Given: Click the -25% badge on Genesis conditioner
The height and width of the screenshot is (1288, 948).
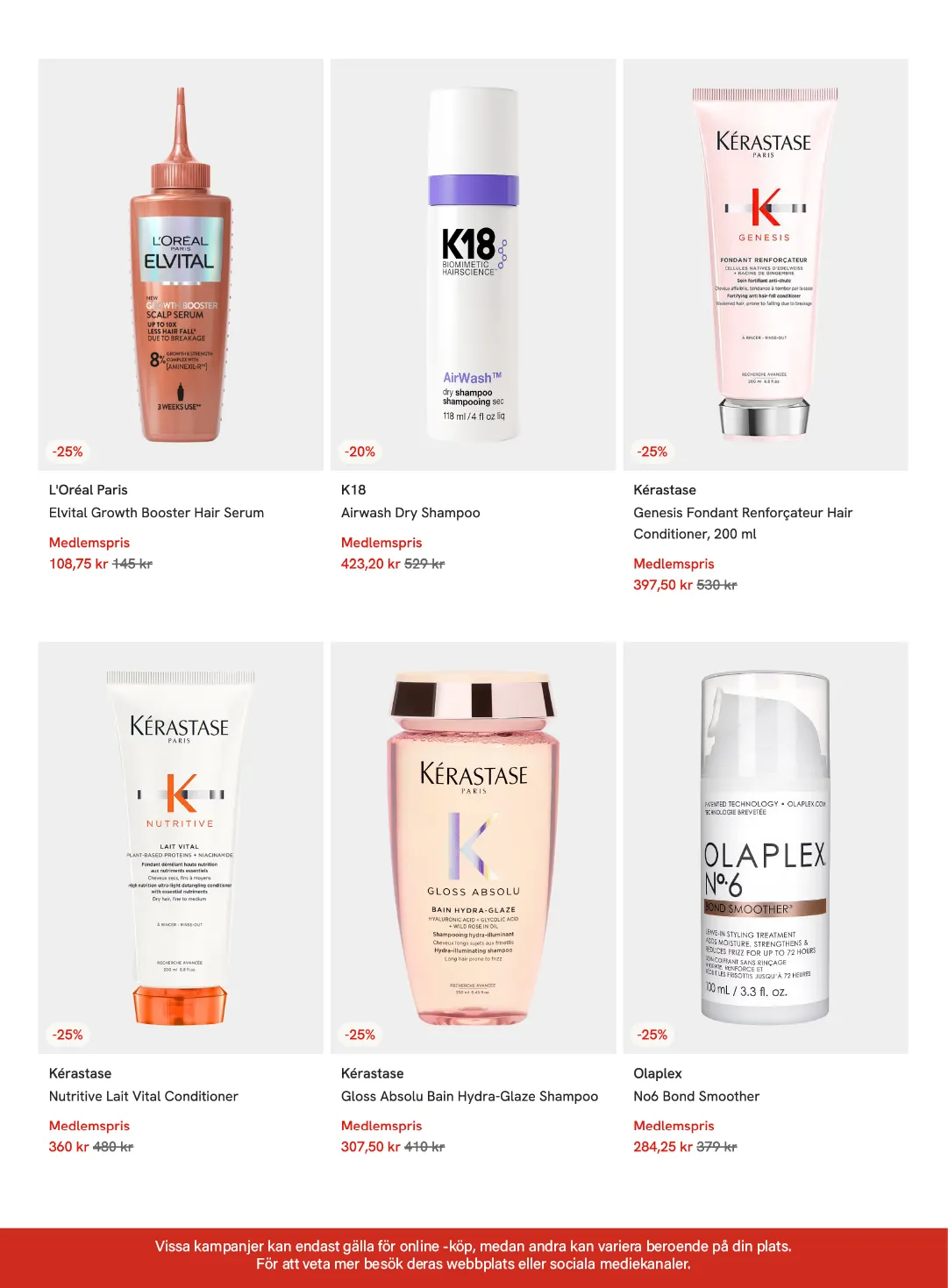Looking at the screenshot, I should tap(652, 452).
